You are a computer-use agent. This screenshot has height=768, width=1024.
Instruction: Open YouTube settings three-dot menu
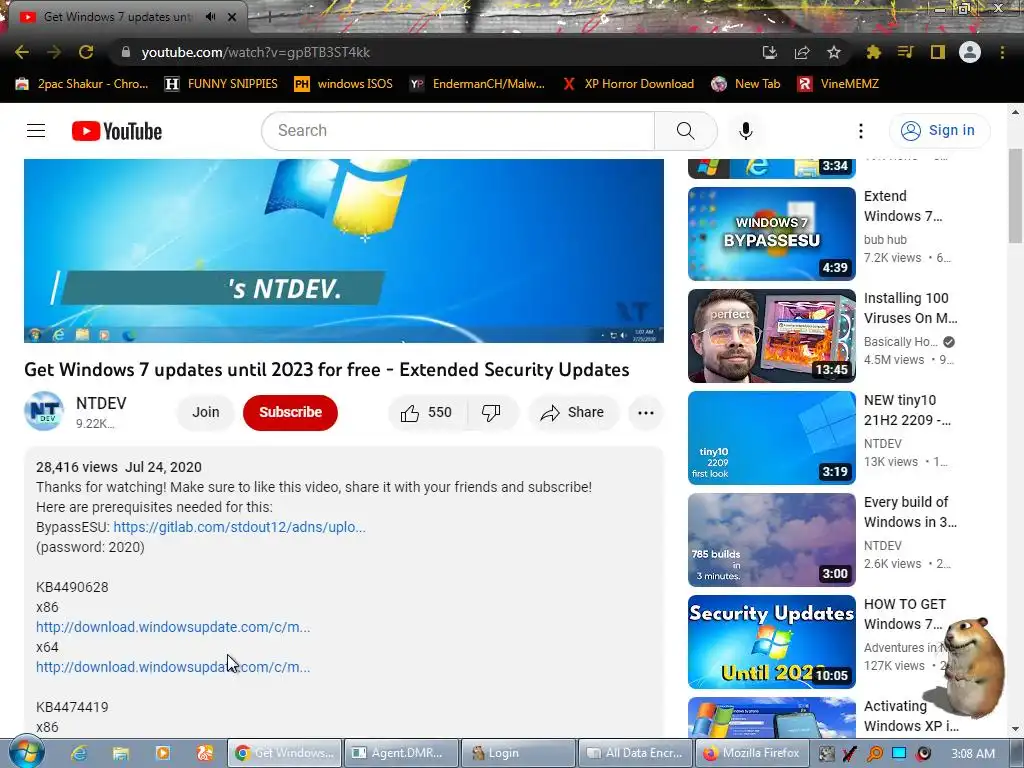[x=861, y=131]
